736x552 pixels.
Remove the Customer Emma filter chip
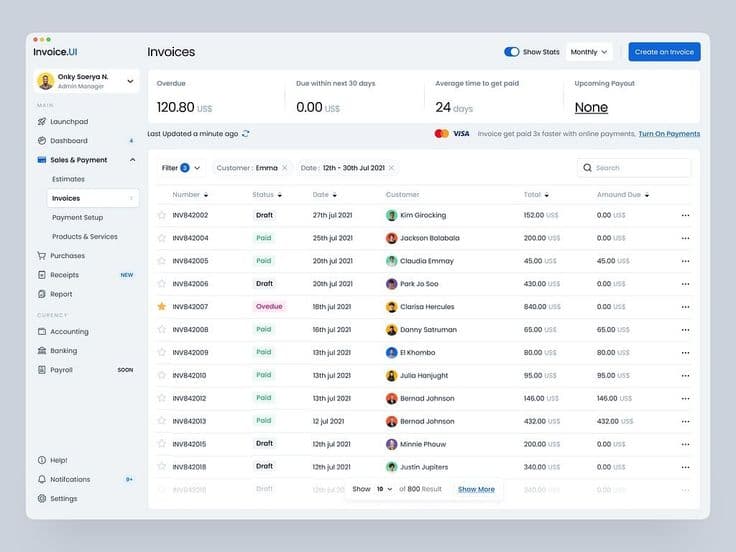pos(284,168)
